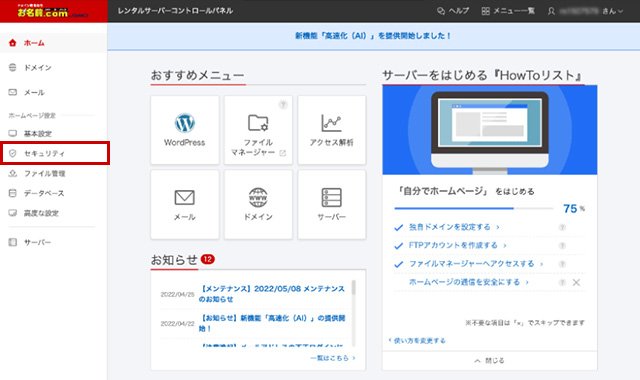Click the home icon in the sidebar
This screenshot has height=380, width=640.
tap(13, 42)
